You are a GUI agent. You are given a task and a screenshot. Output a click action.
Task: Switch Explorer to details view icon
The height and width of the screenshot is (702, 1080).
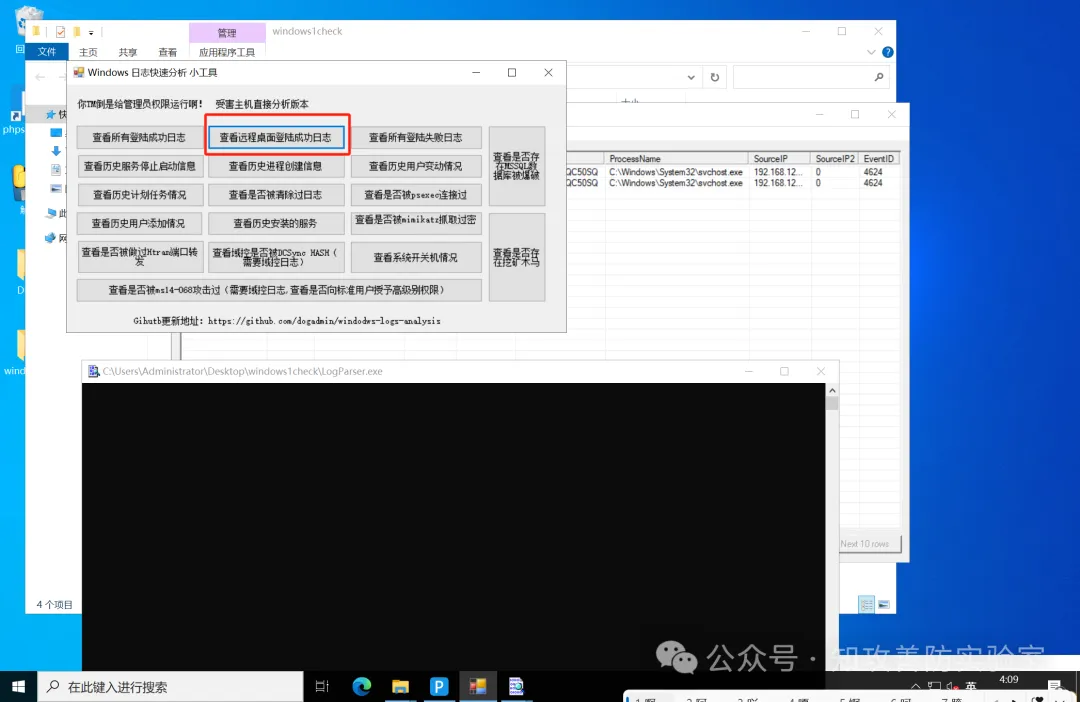(866, 604)
